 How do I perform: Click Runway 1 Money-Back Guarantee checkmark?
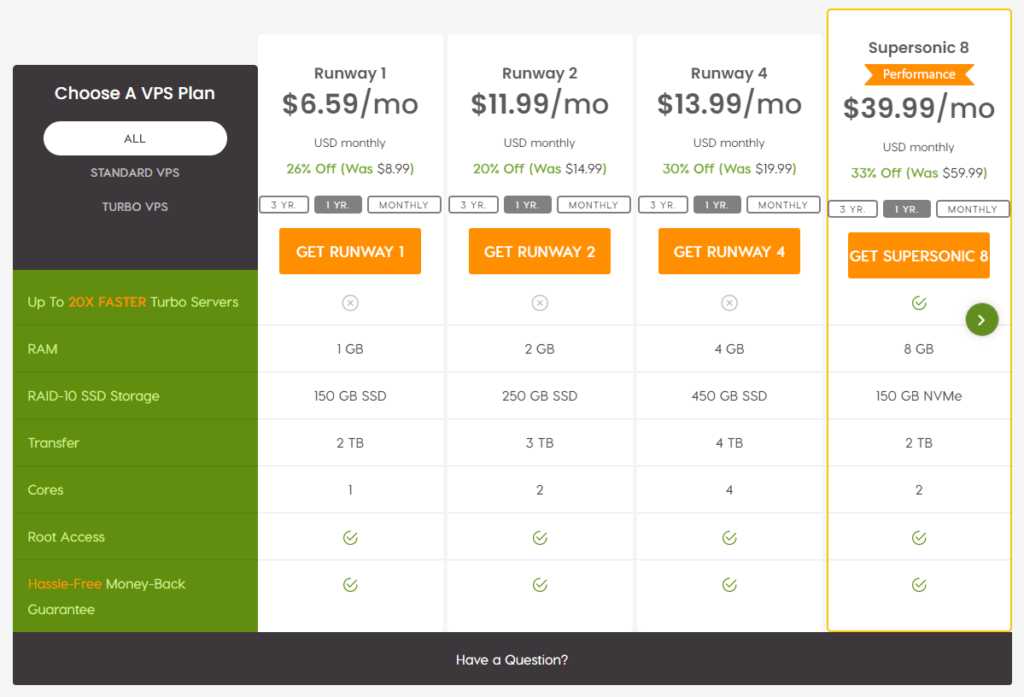[x=350, y=585]
